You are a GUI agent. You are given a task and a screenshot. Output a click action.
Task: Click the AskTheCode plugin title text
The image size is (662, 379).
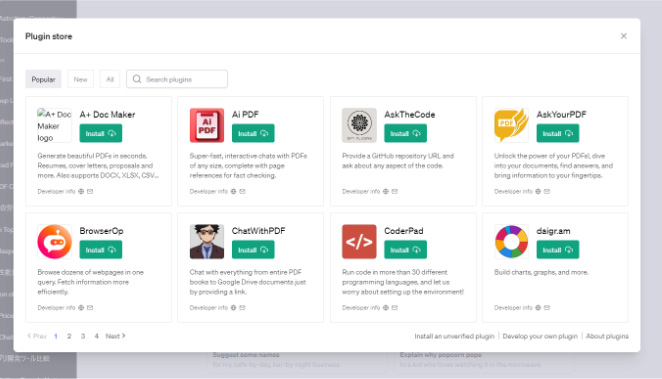(410, 114)
